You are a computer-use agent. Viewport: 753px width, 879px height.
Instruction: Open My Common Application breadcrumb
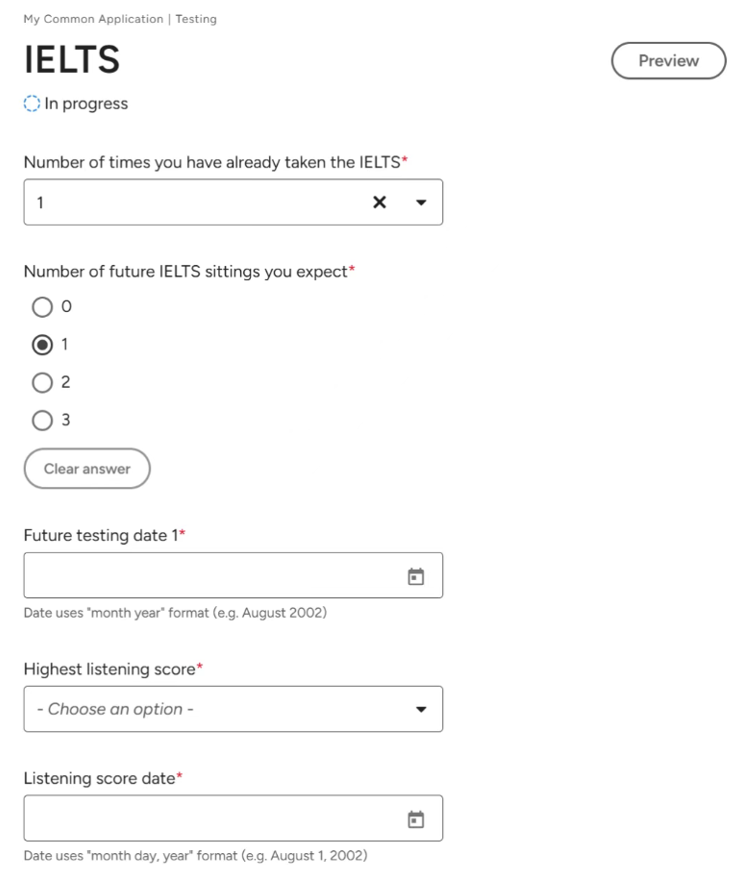pos(93,19)
